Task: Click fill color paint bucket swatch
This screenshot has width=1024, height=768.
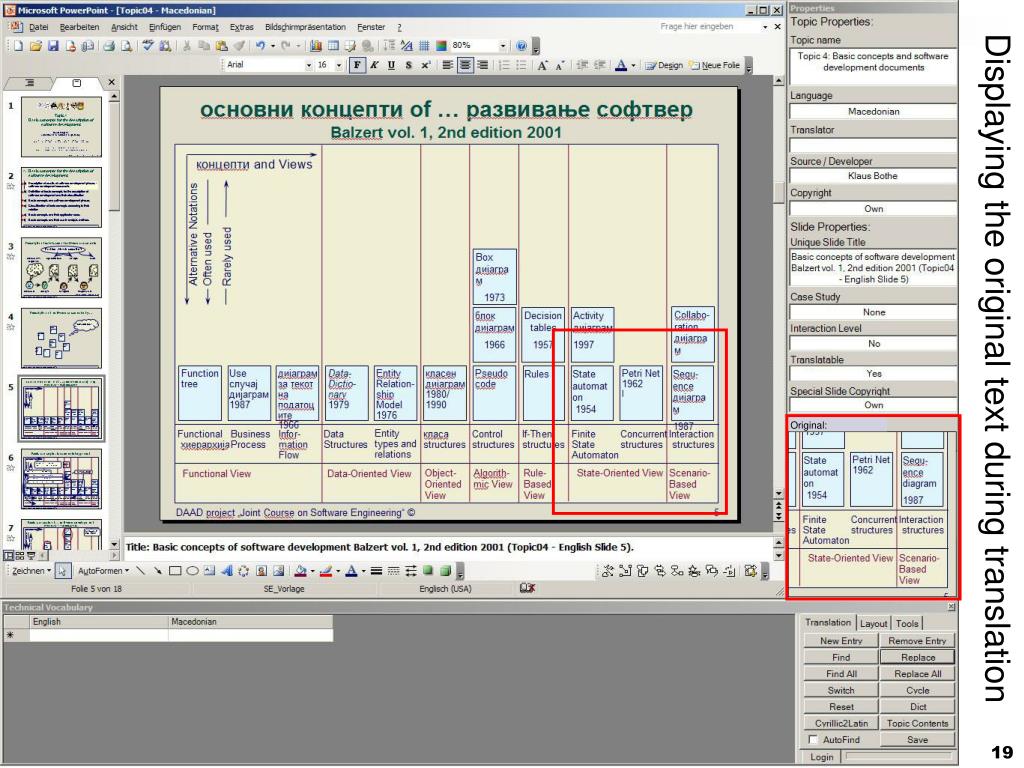Action: (301, 571)
